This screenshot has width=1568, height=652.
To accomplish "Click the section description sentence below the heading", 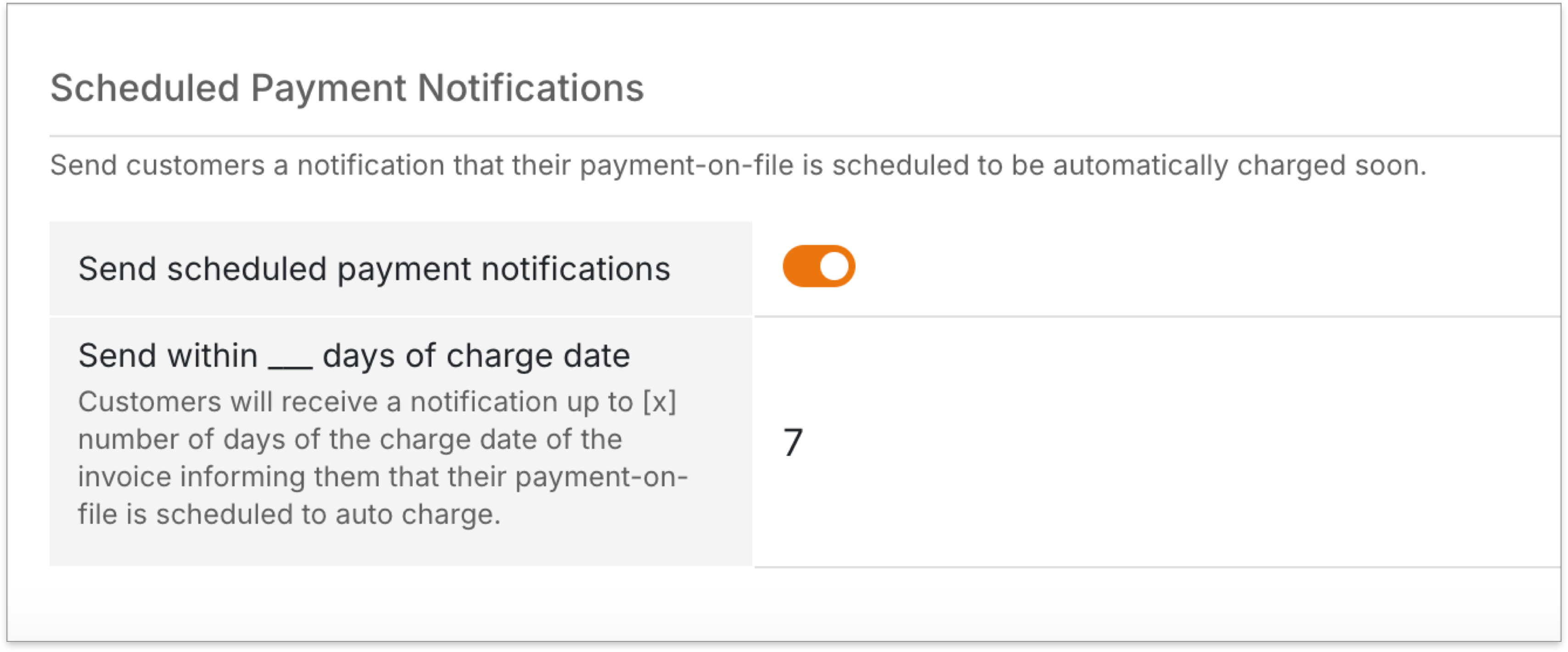I will (x=738, y=165).
